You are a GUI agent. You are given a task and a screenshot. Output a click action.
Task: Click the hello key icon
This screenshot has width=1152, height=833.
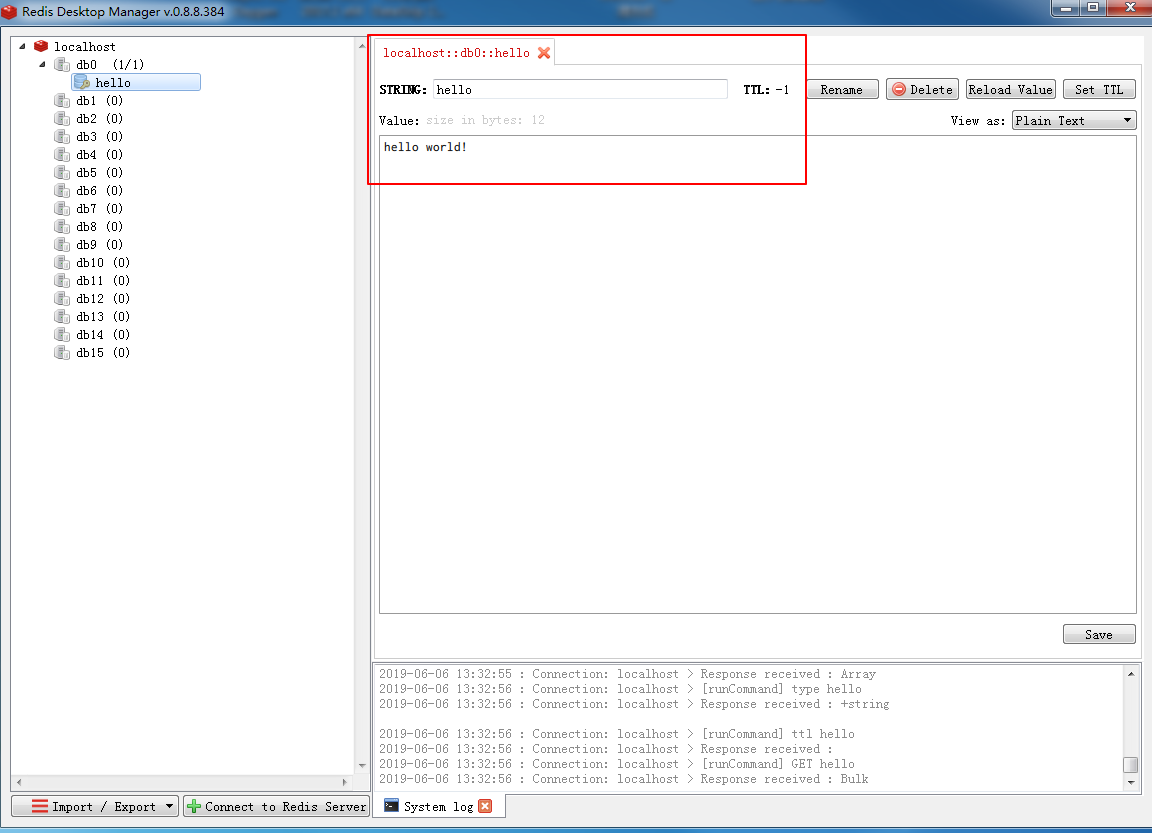click(x=82, y=82)
